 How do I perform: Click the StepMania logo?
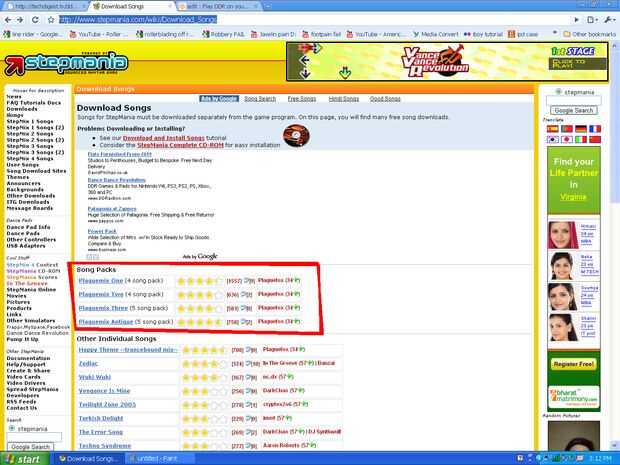click(66, 63)
